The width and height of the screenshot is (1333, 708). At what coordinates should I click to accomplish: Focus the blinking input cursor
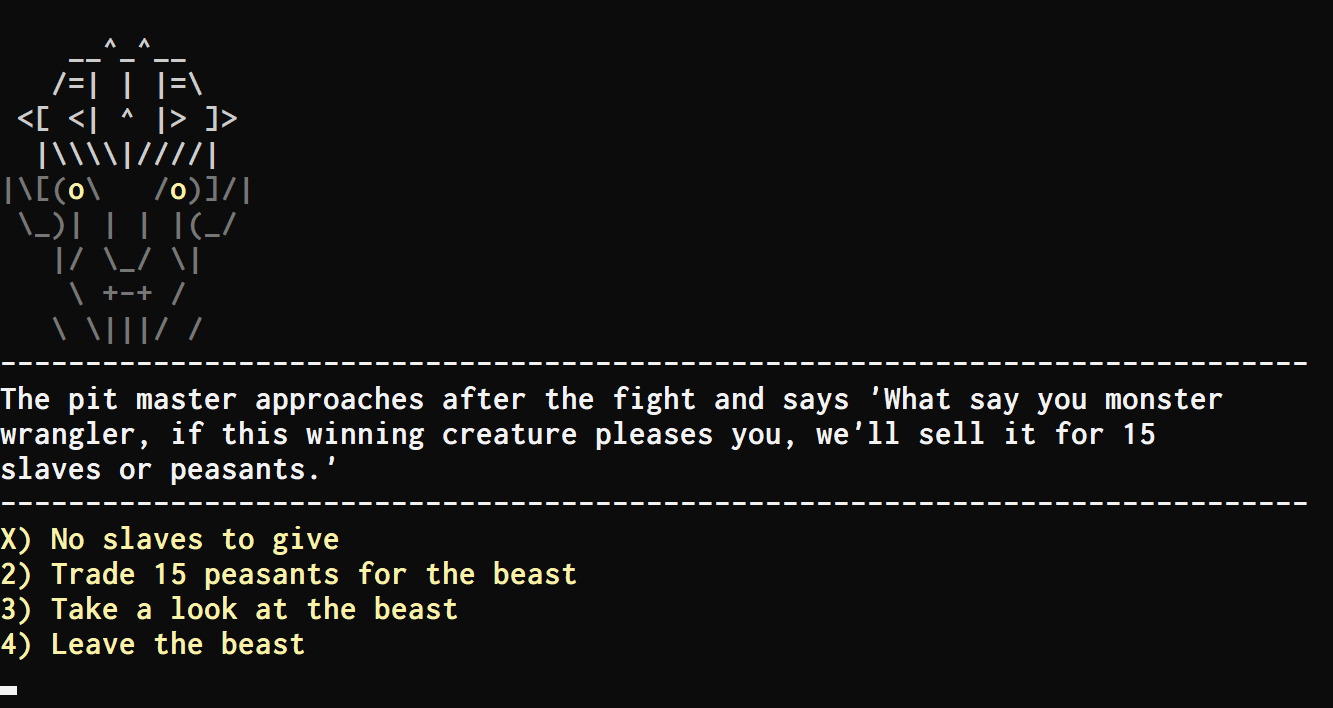9,689
